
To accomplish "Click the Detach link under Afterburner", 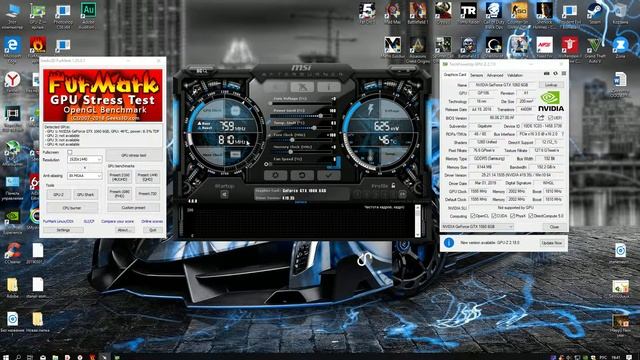I will coord(300,202).
